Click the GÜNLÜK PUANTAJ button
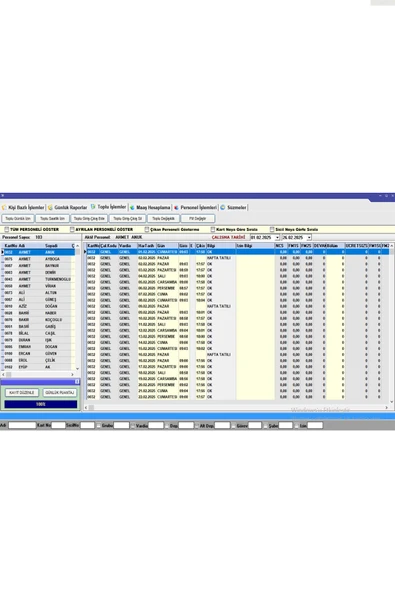This screenshot has width=395, height=592. [59, 393]
